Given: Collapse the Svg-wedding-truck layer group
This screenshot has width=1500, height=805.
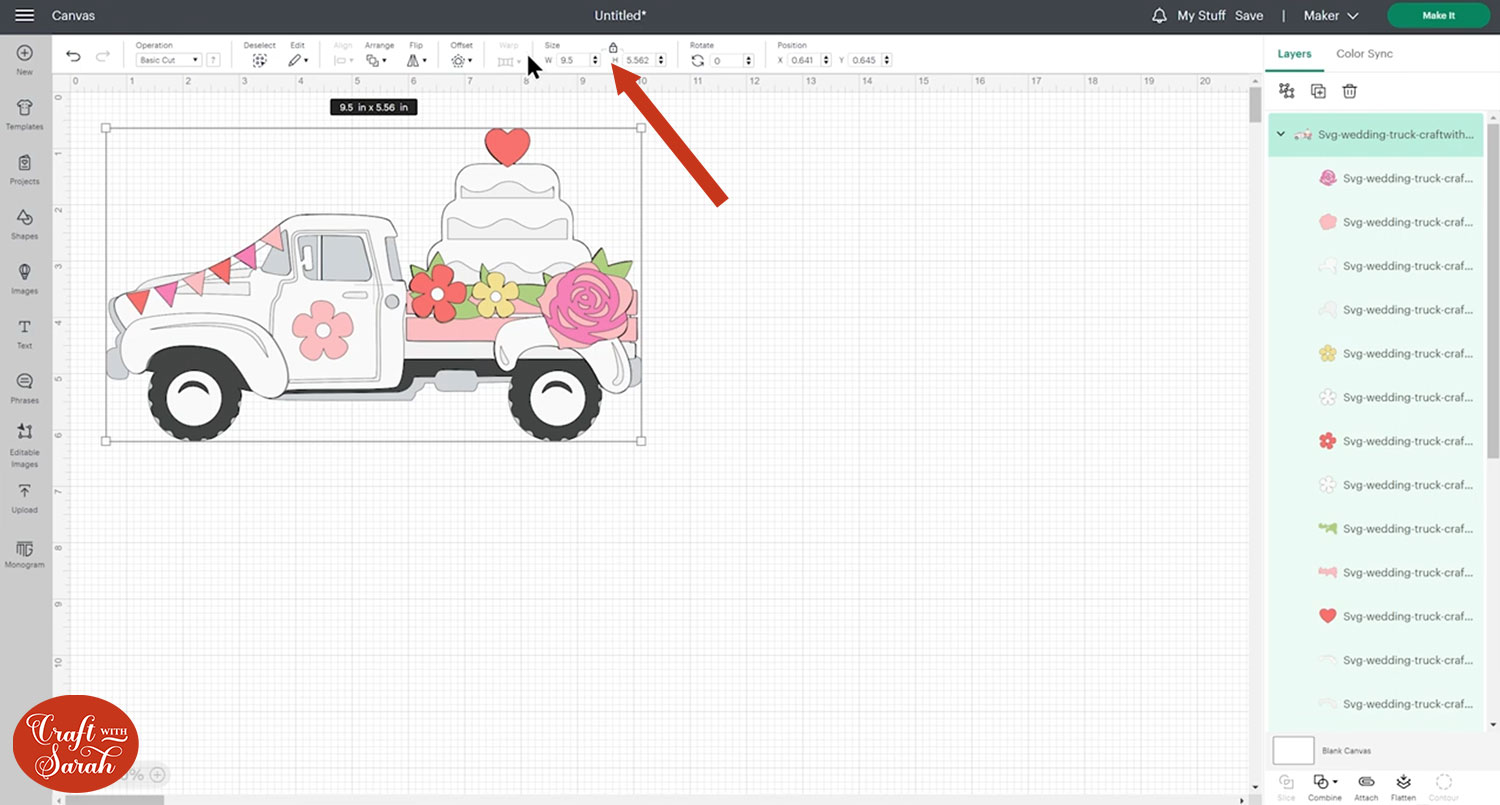Looking at the screenshot, I should (x=1281, y=134).
